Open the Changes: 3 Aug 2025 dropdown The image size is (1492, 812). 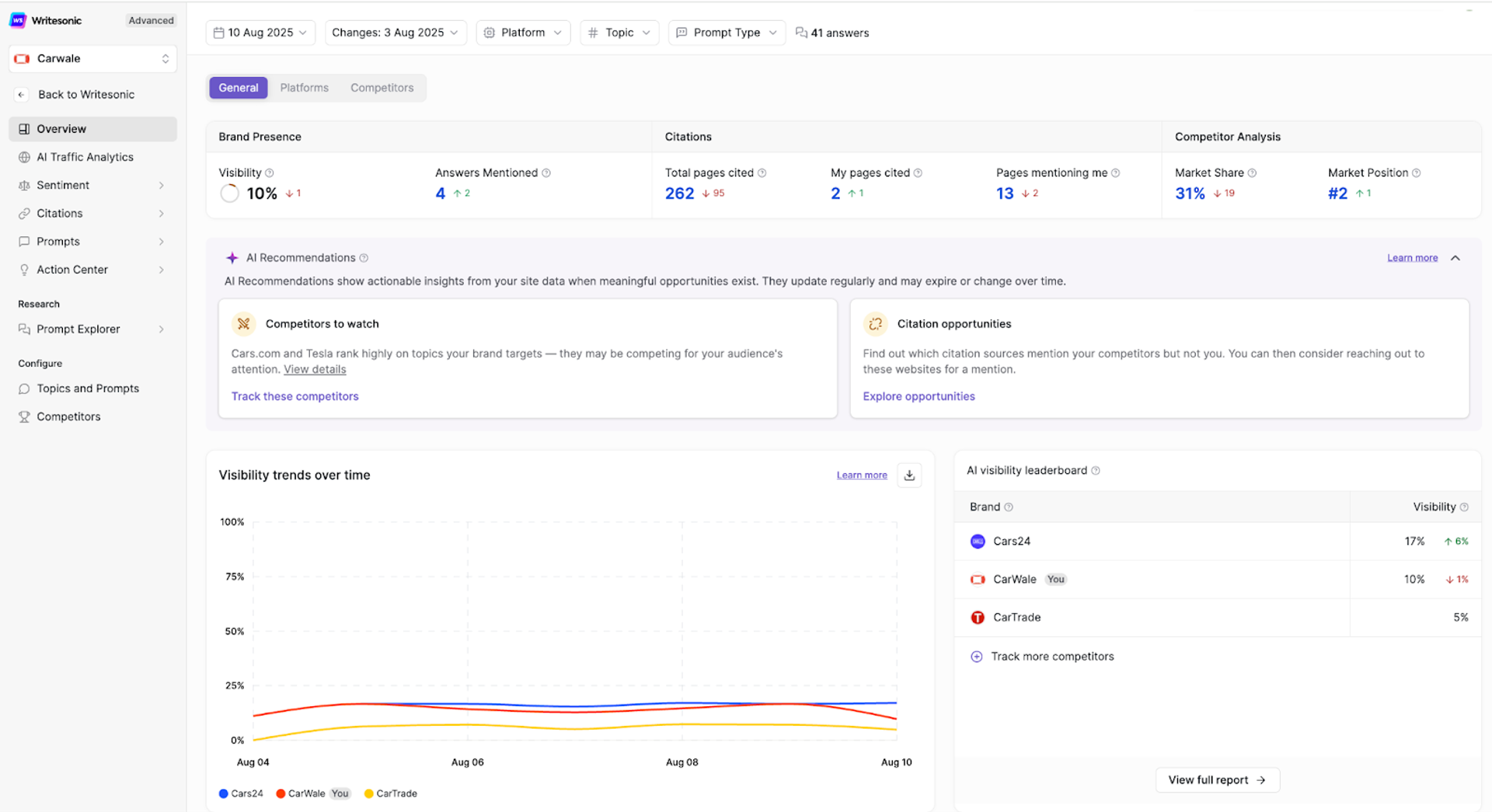pos(396,33)
